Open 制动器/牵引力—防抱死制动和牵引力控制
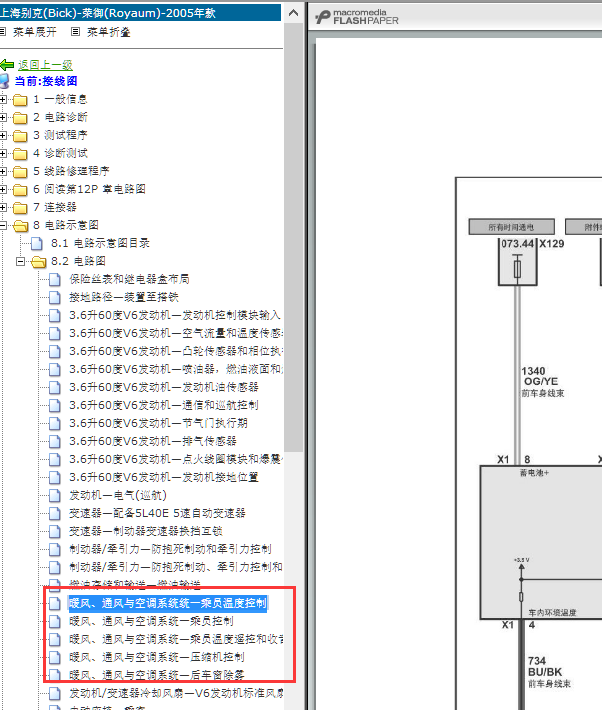This screenshot has height=710, width=602. (170, 549)
